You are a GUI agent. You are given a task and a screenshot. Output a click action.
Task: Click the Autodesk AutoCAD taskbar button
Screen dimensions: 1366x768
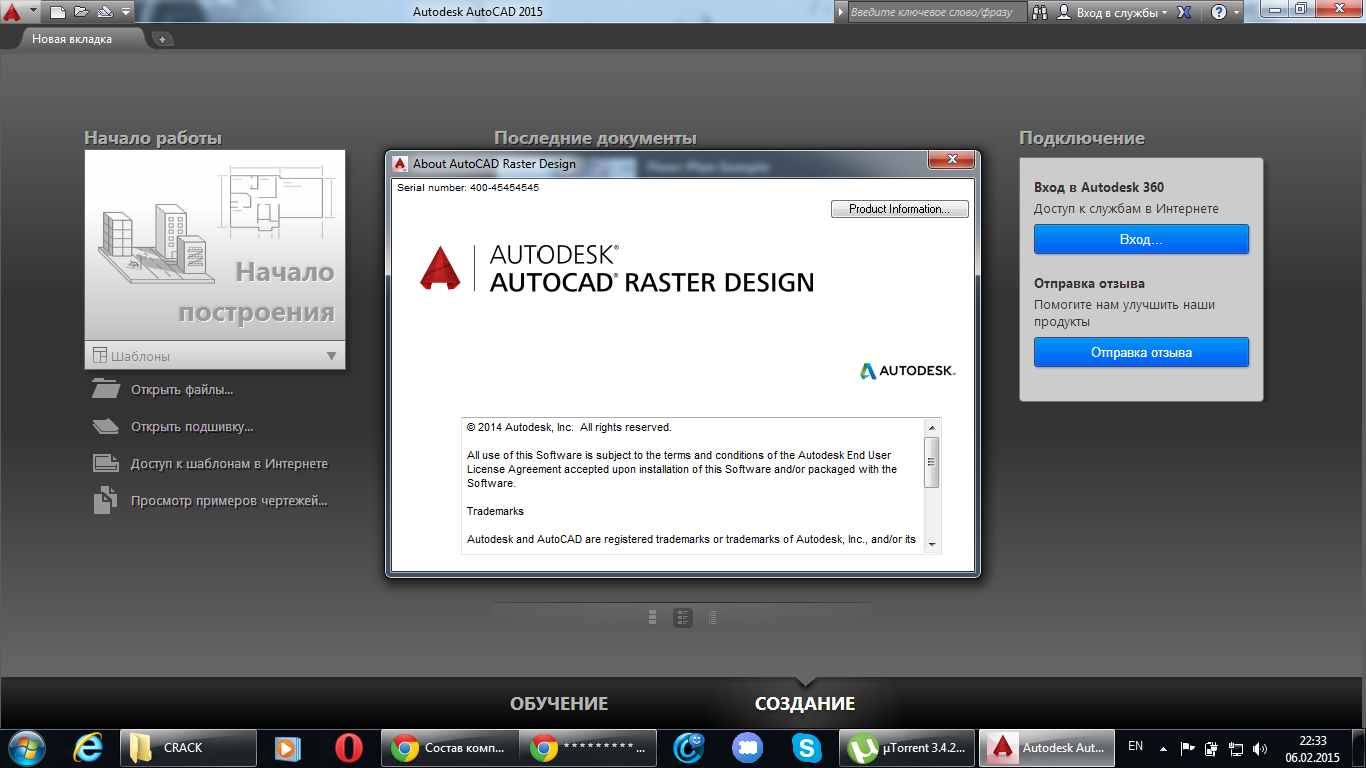1048,747
